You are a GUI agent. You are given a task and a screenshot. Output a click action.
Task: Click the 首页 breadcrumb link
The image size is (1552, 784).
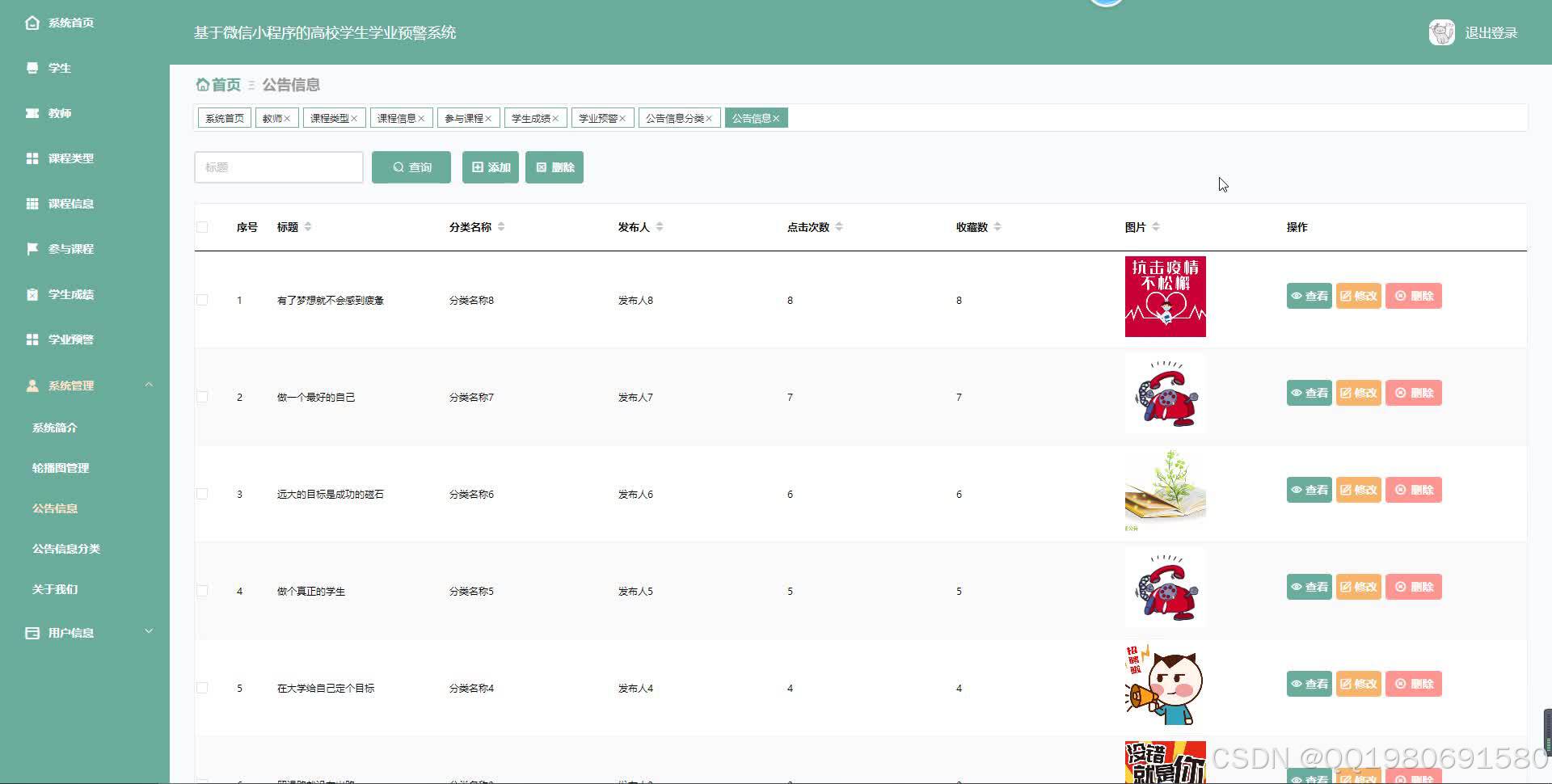tap(226, 85)
